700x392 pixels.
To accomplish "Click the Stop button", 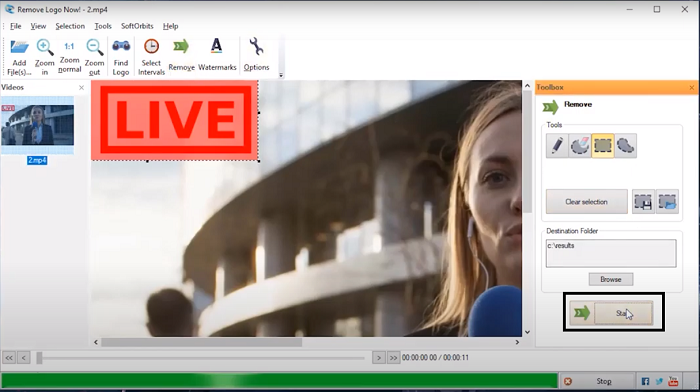I will pos(596,381).
